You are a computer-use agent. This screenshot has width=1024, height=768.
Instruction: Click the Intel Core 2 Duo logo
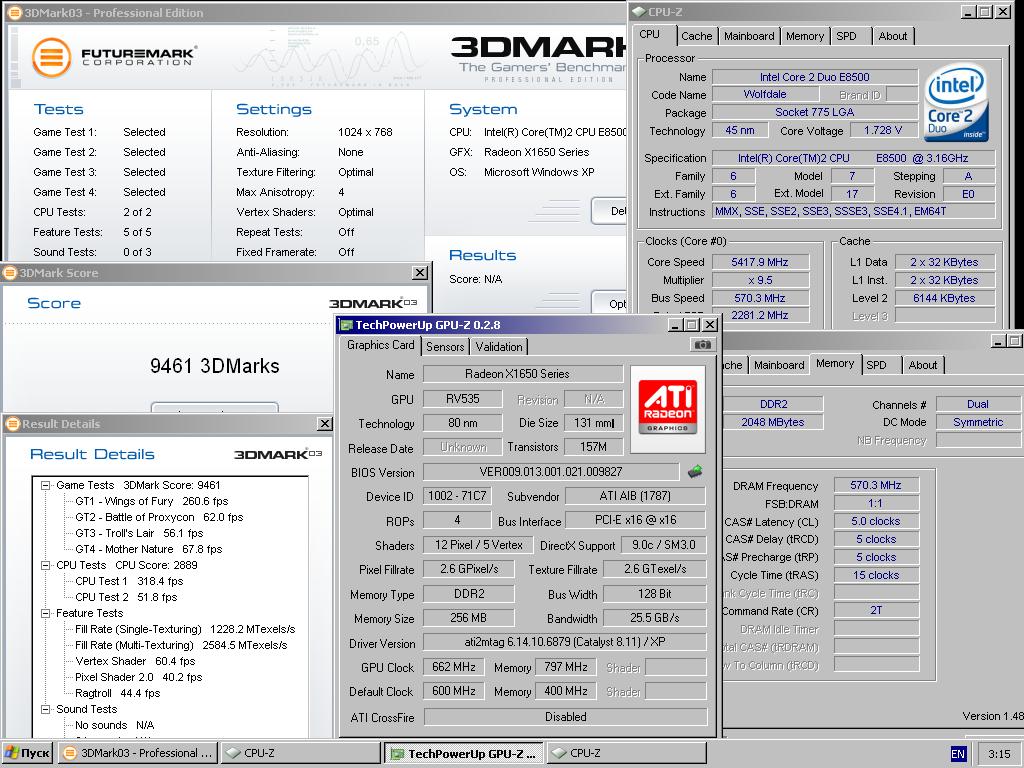[x=957, y=103]
